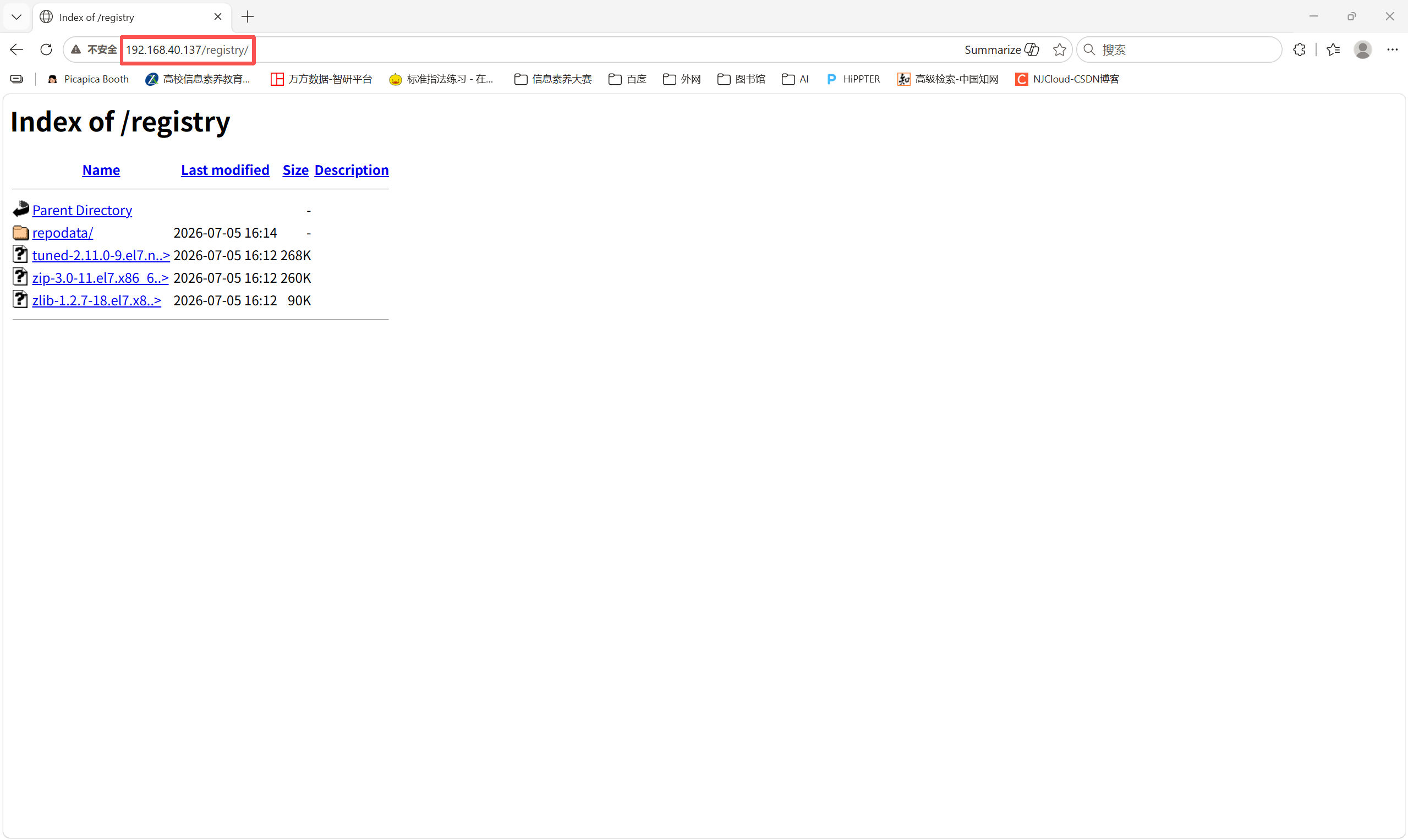Image resolution: width=1408 pixels, height=840 pixels.
Task: Expand the 百度 bookmark folder
Action: click(x=627, y=79)
